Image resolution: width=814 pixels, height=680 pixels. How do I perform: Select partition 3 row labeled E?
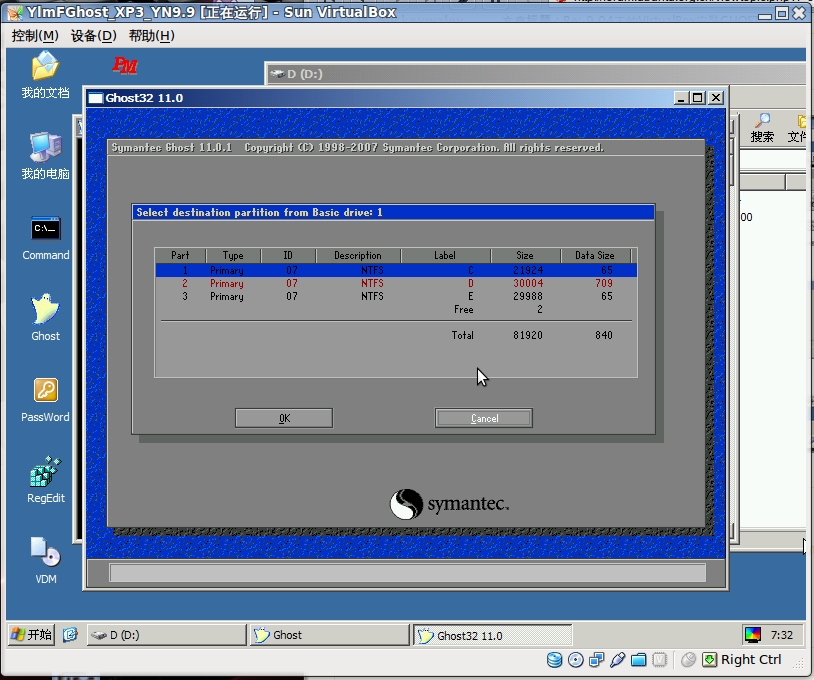click(396, 296)
